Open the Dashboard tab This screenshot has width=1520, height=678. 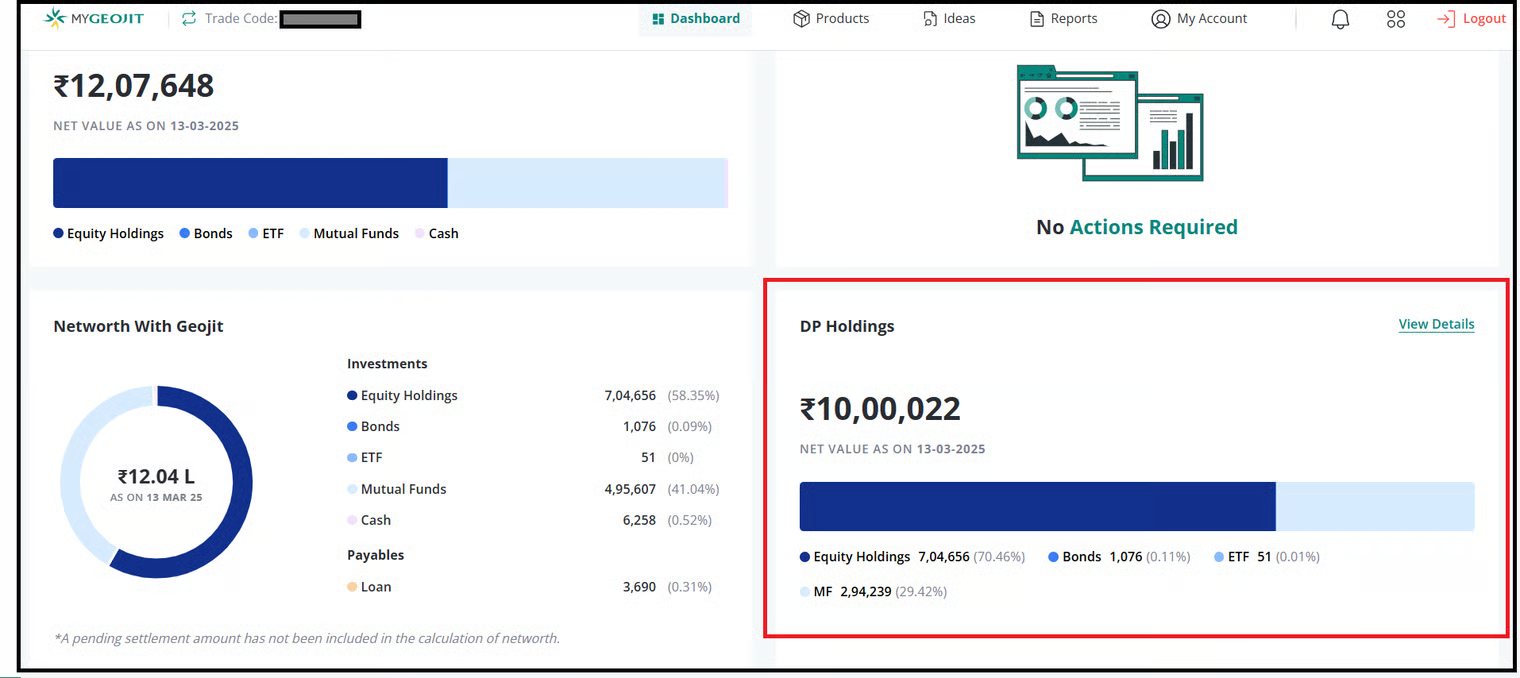click(696, 19)
